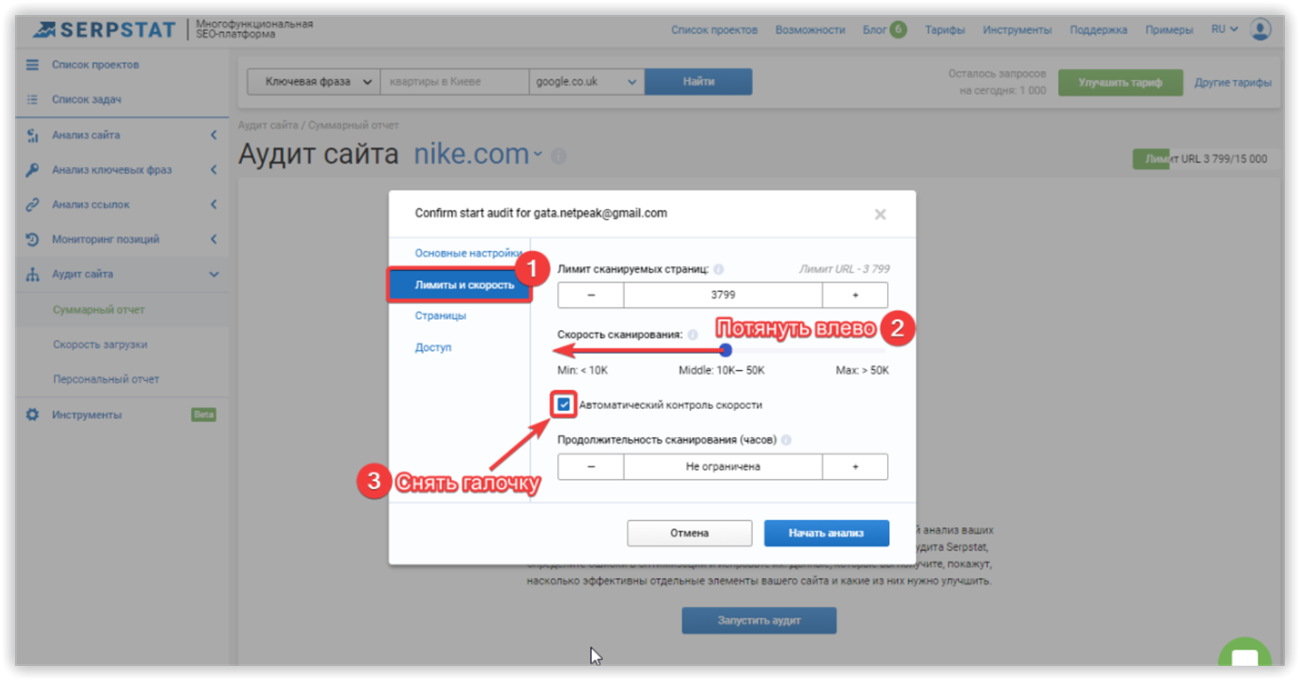Open Блог in top navigation

point(874,30)
